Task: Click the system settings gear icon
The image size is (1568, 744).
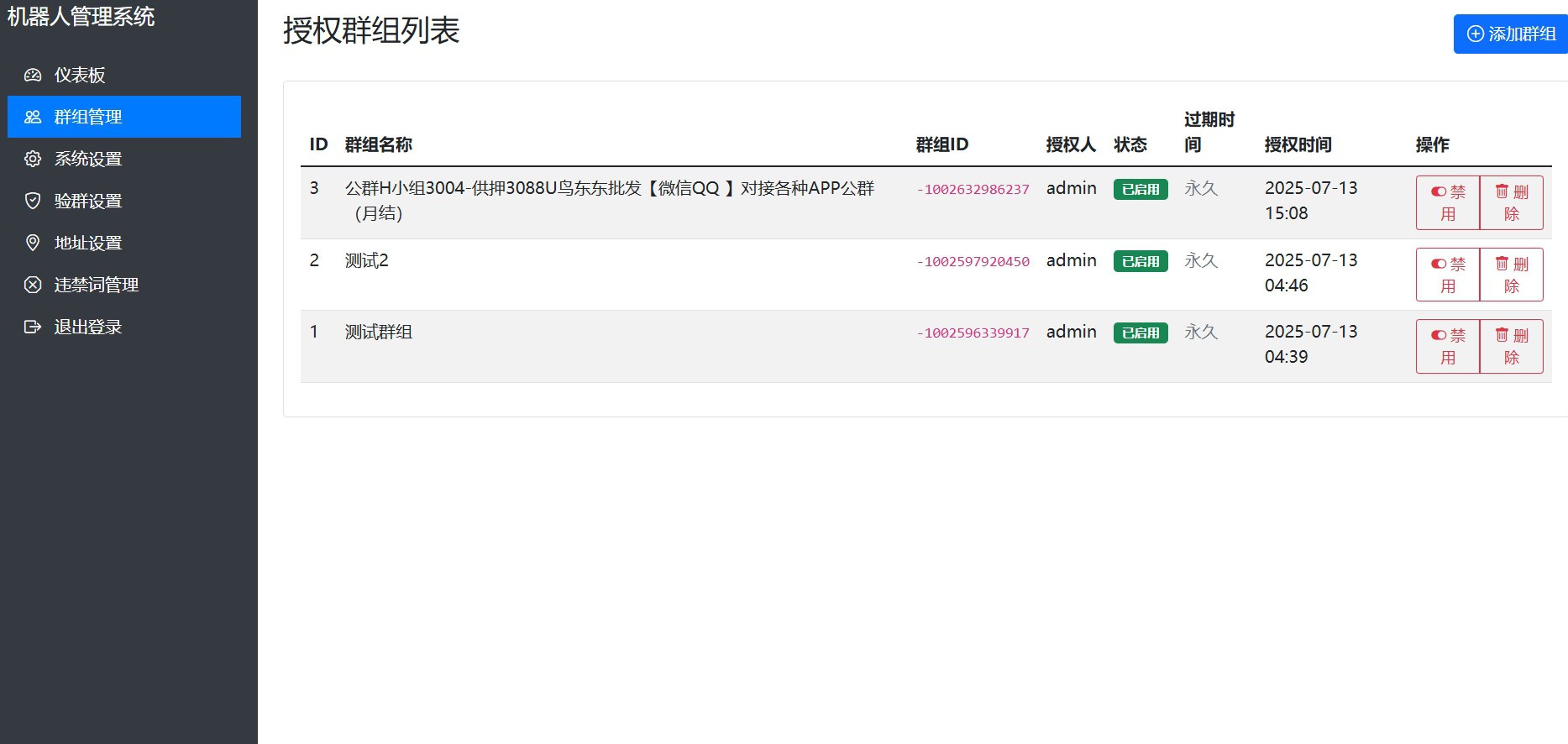Action: [33, 159]
